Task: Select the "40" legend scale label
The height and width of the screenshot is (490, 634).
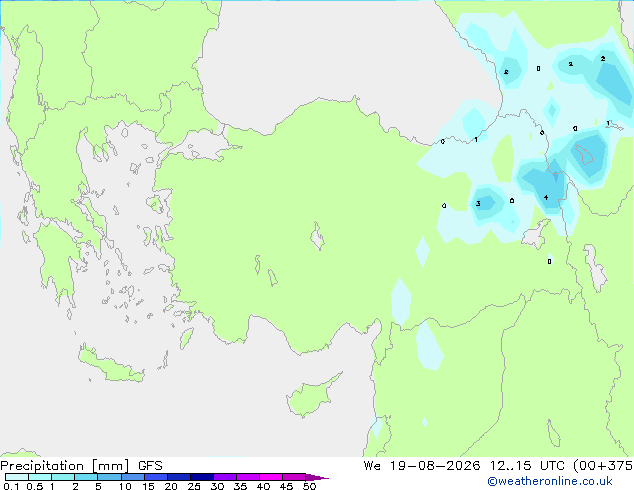Action: 263,486
